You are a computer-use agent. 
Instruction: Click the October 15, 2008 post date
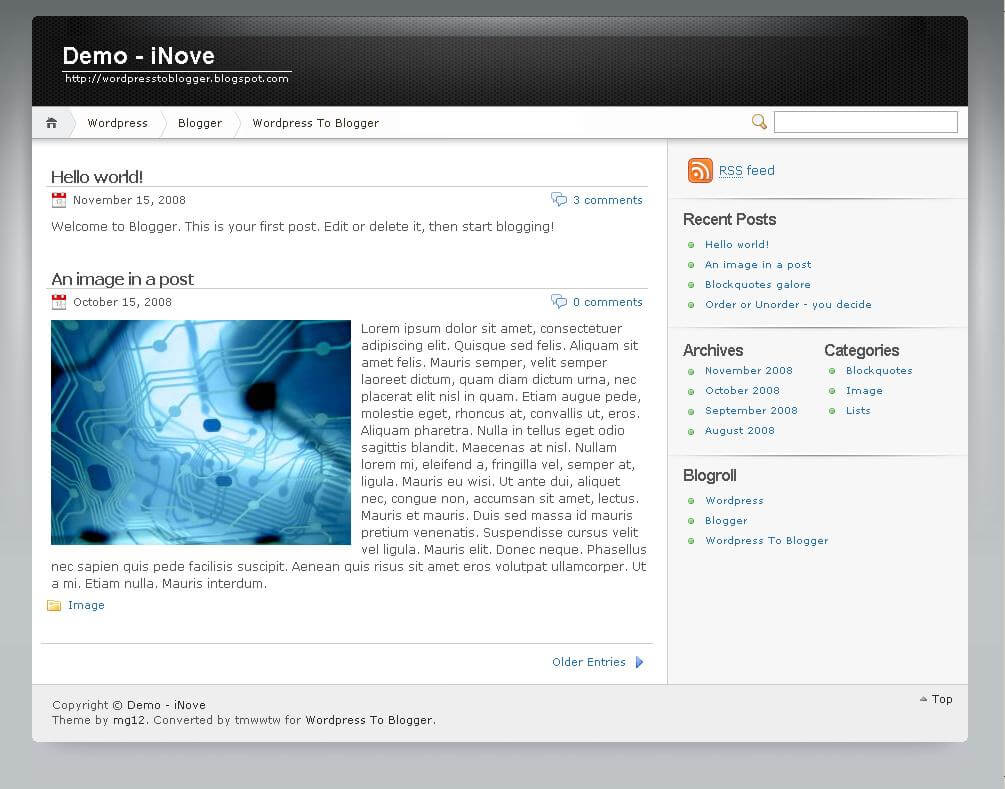point(122,302)
